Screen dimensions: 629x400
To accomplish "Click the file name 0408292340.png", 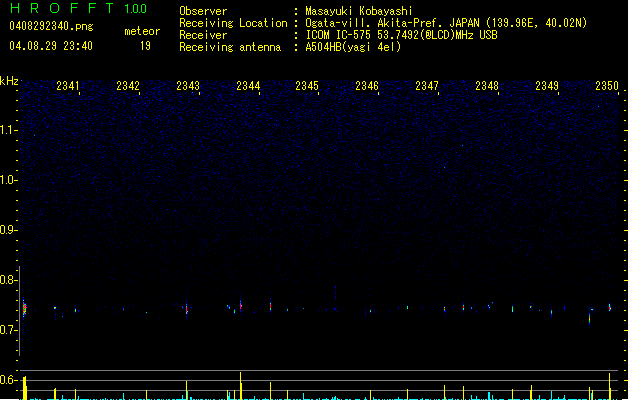I will [x=51, y=26].
